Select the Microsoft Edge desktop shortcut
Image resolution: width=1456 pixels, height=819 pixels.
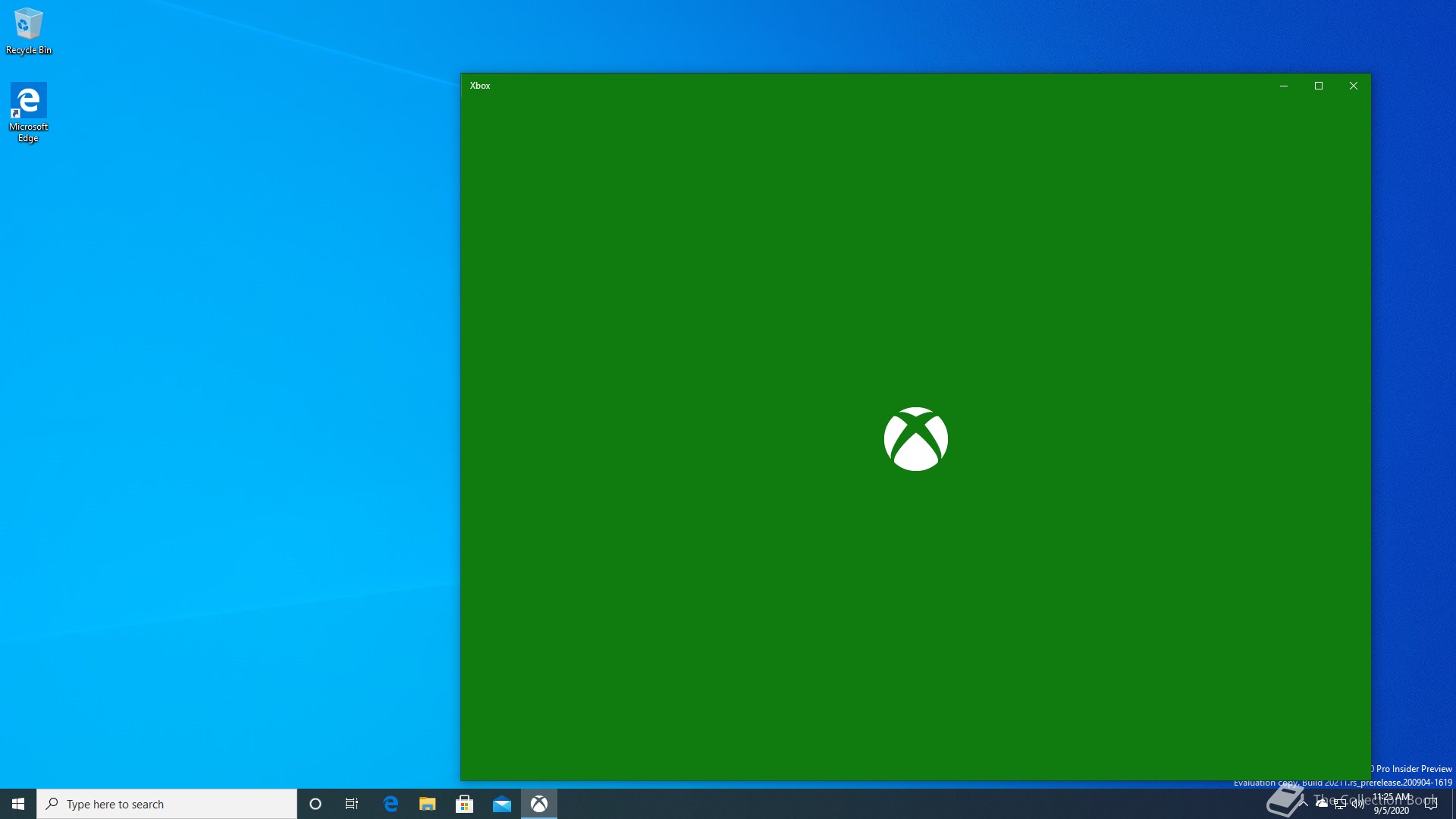coord(28,112)
